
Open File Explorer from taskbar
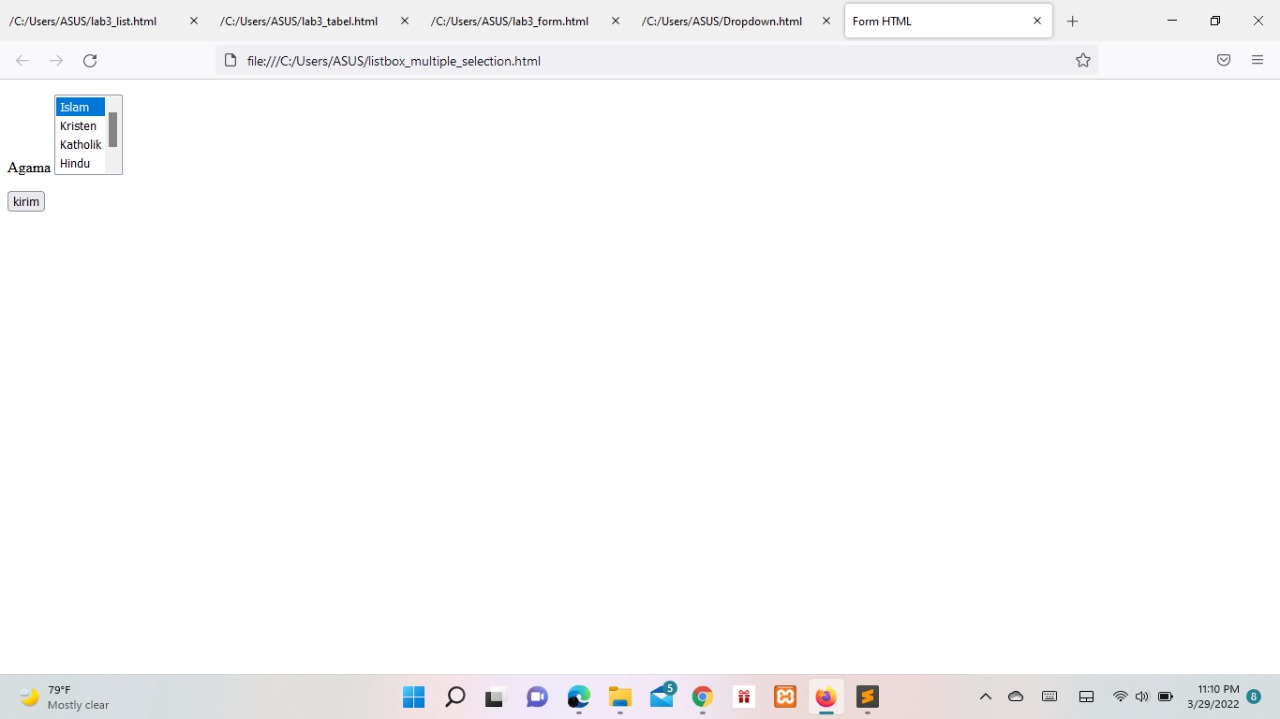click(x=620, y=697)
